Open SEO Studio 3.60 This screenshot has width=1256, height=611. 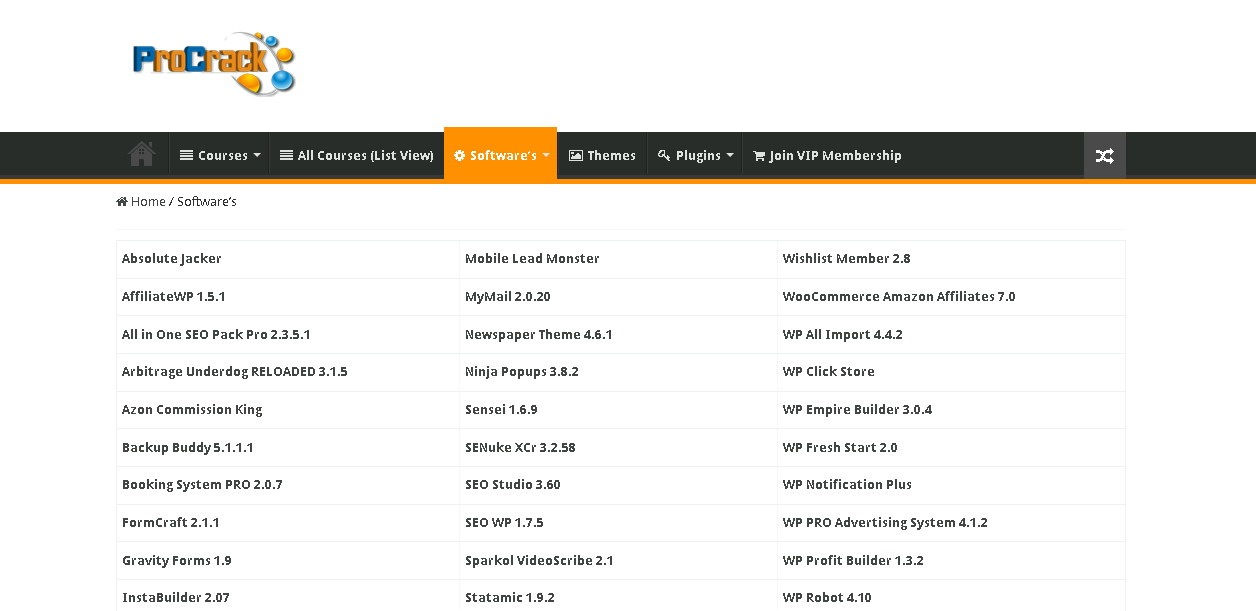click(513, 485)
